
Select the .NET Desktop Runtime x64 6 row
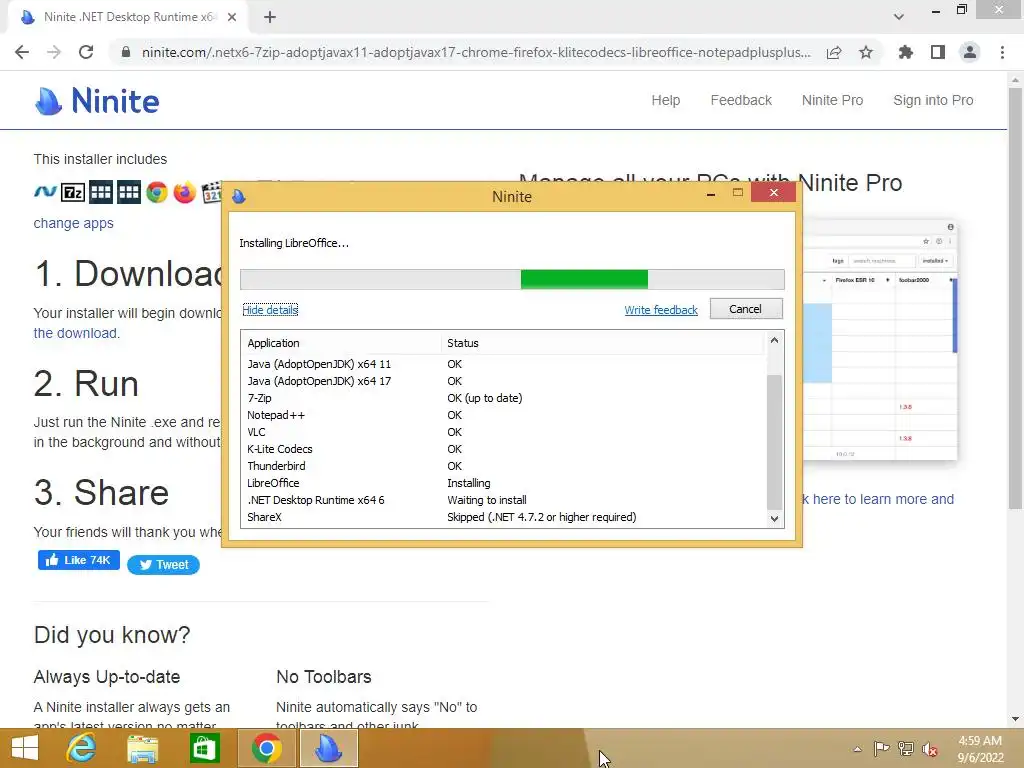[x=504, y=500]
